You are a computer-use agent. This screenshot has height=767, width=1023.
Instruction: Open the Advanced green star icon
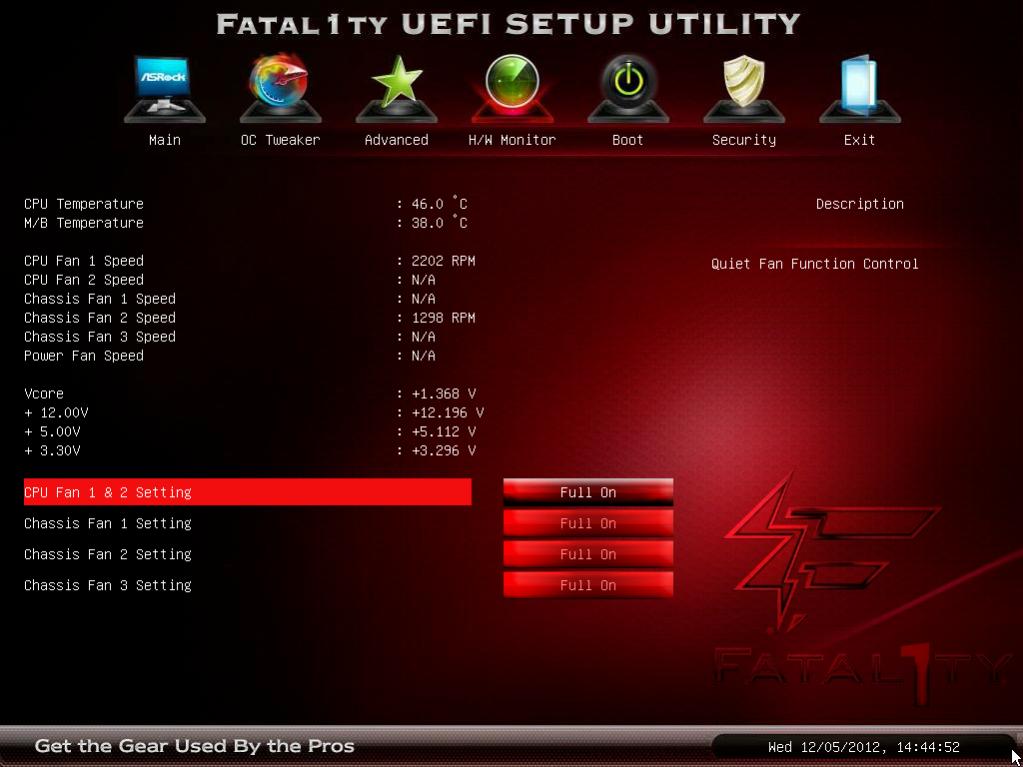[396, 88]
